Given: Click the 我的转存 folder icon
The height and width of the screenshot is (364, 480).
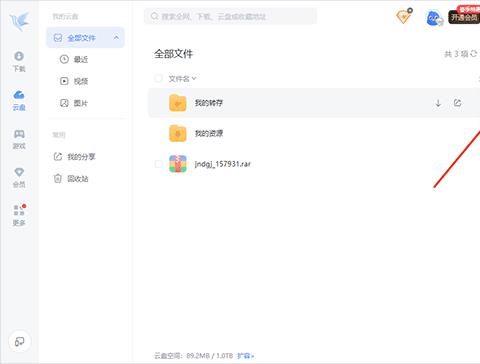Looking at the screenshot, I should click(178, 103).
